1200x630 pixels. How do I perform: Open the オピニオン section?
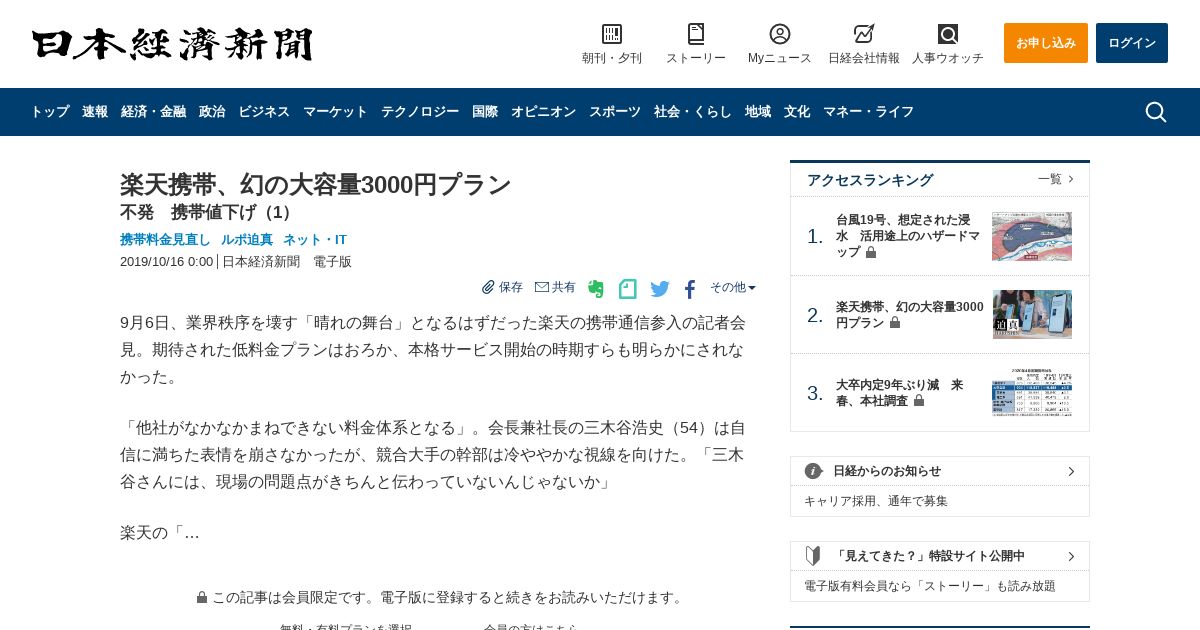point(543,112)
